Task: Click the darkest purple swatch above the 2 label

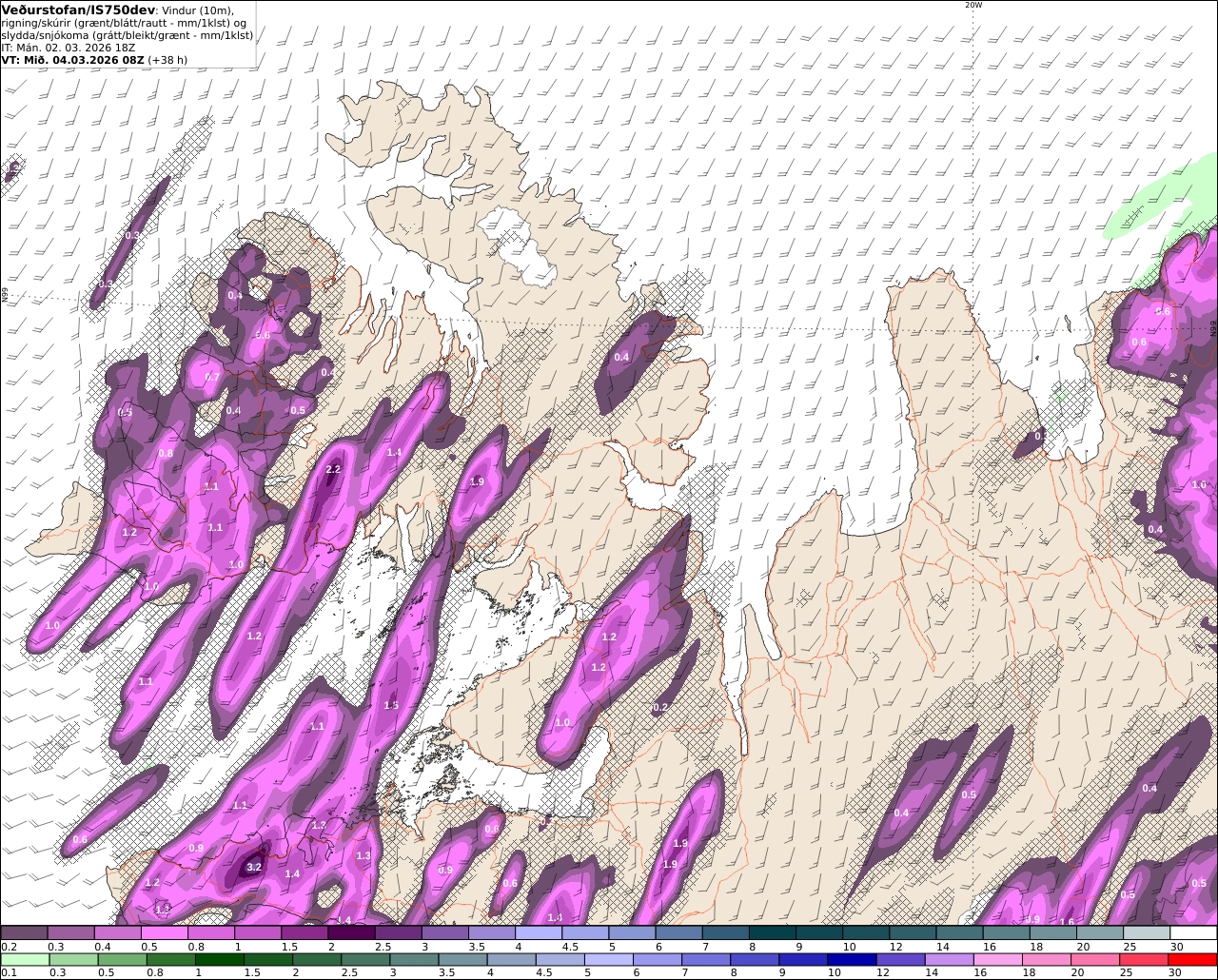Action: coord(351,932)
